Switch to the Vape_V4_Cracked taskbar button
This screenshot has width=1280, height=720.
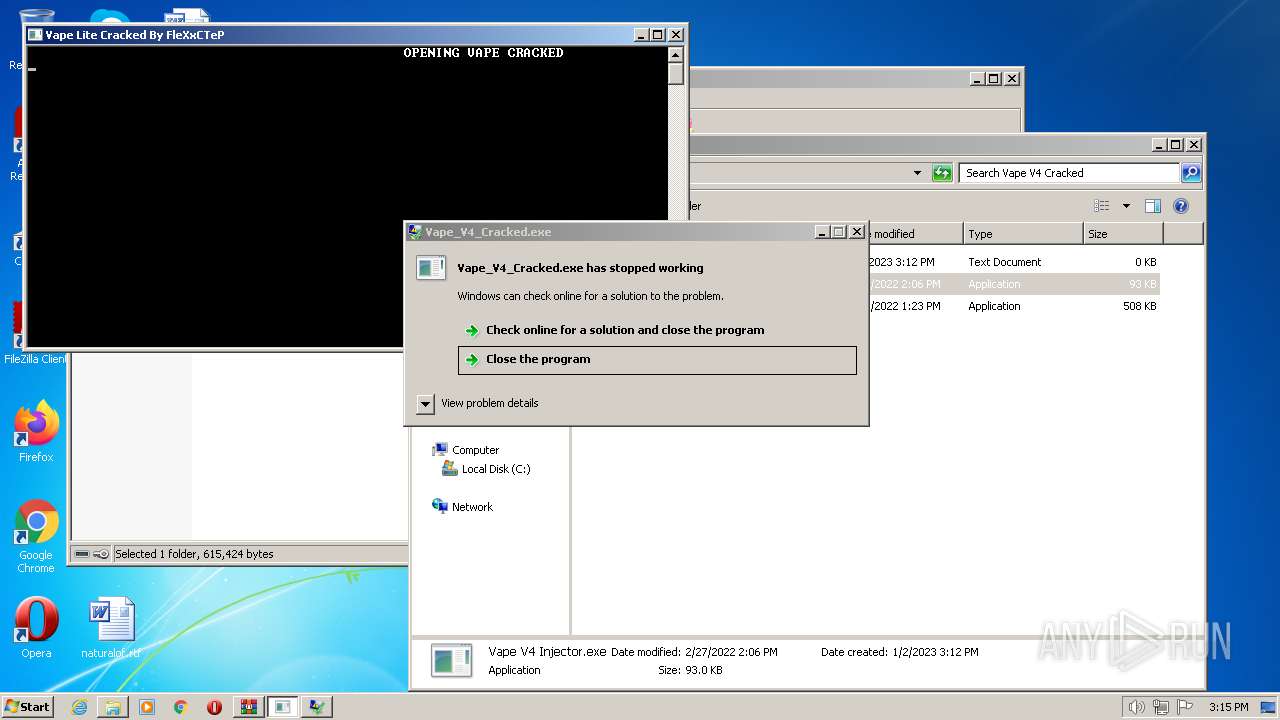click(317, 707)
